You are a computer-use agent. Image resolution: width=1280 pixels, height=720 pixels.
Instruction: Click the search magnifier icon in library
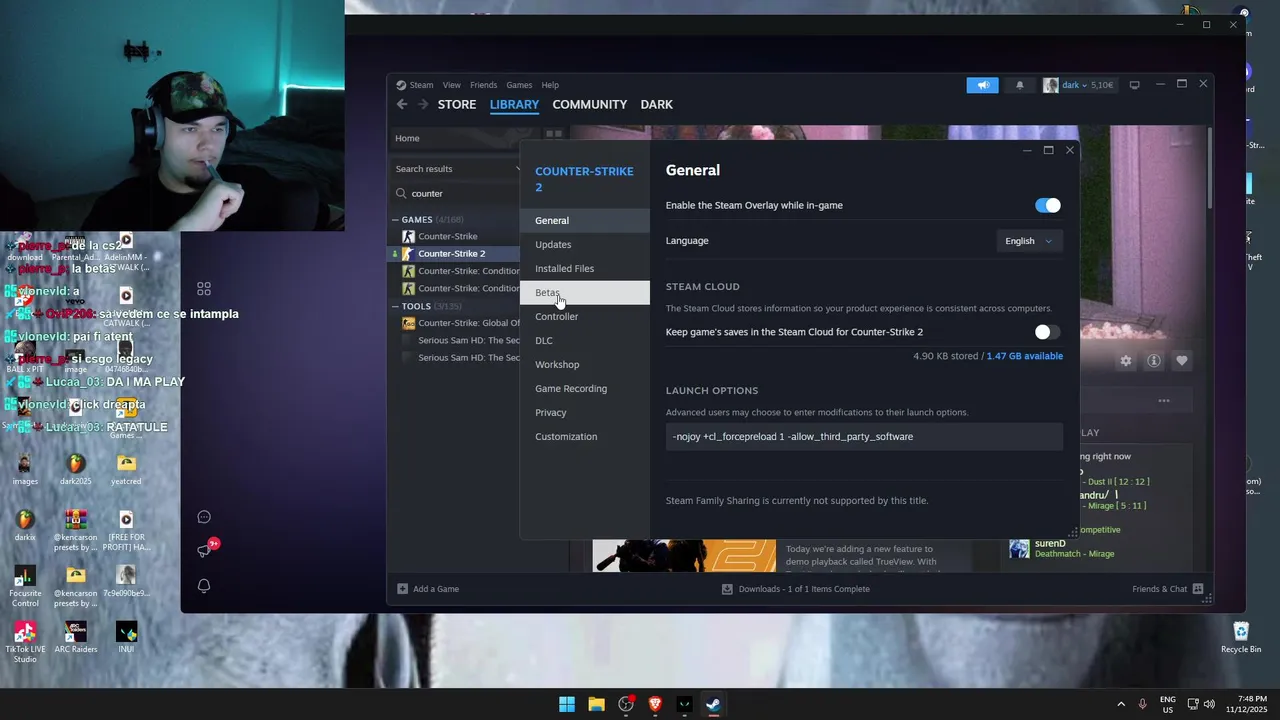[x=402, y=194]
